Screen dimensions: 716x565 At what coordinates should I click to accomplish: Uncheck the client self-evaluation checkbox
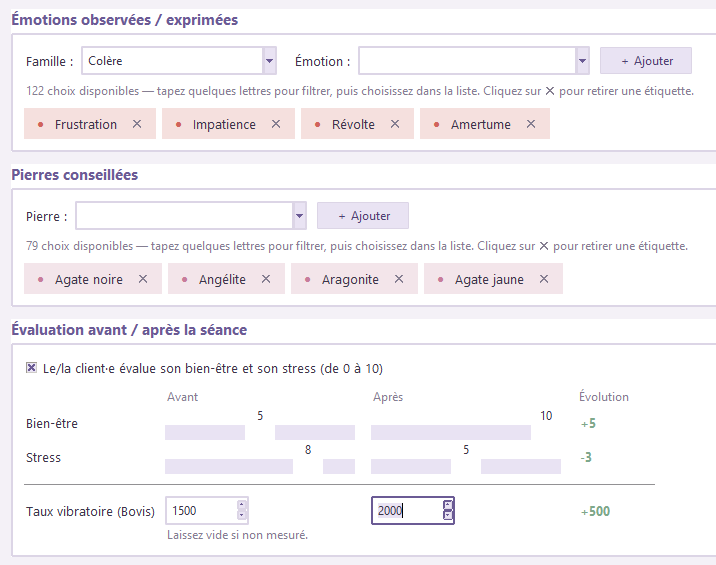pyautogui.click(x=31, y=368)
